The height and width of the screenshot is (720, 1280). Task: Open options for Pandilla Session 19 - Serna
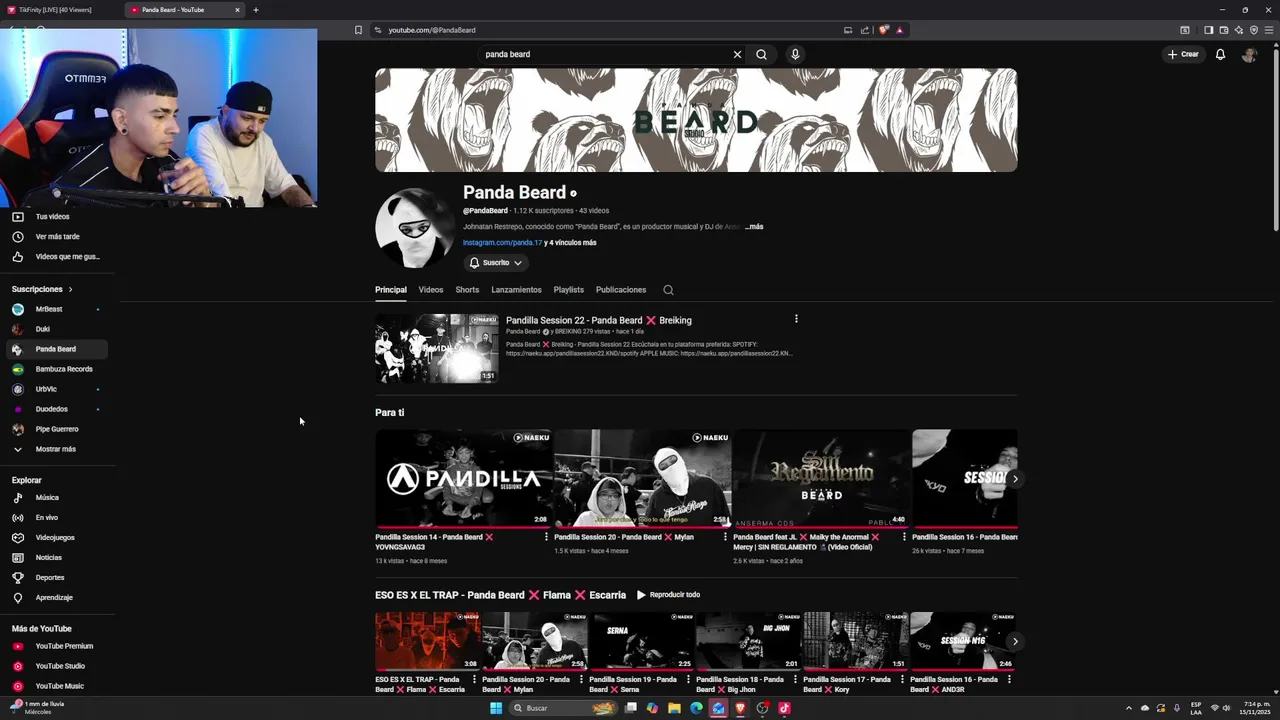click(688, 680)
